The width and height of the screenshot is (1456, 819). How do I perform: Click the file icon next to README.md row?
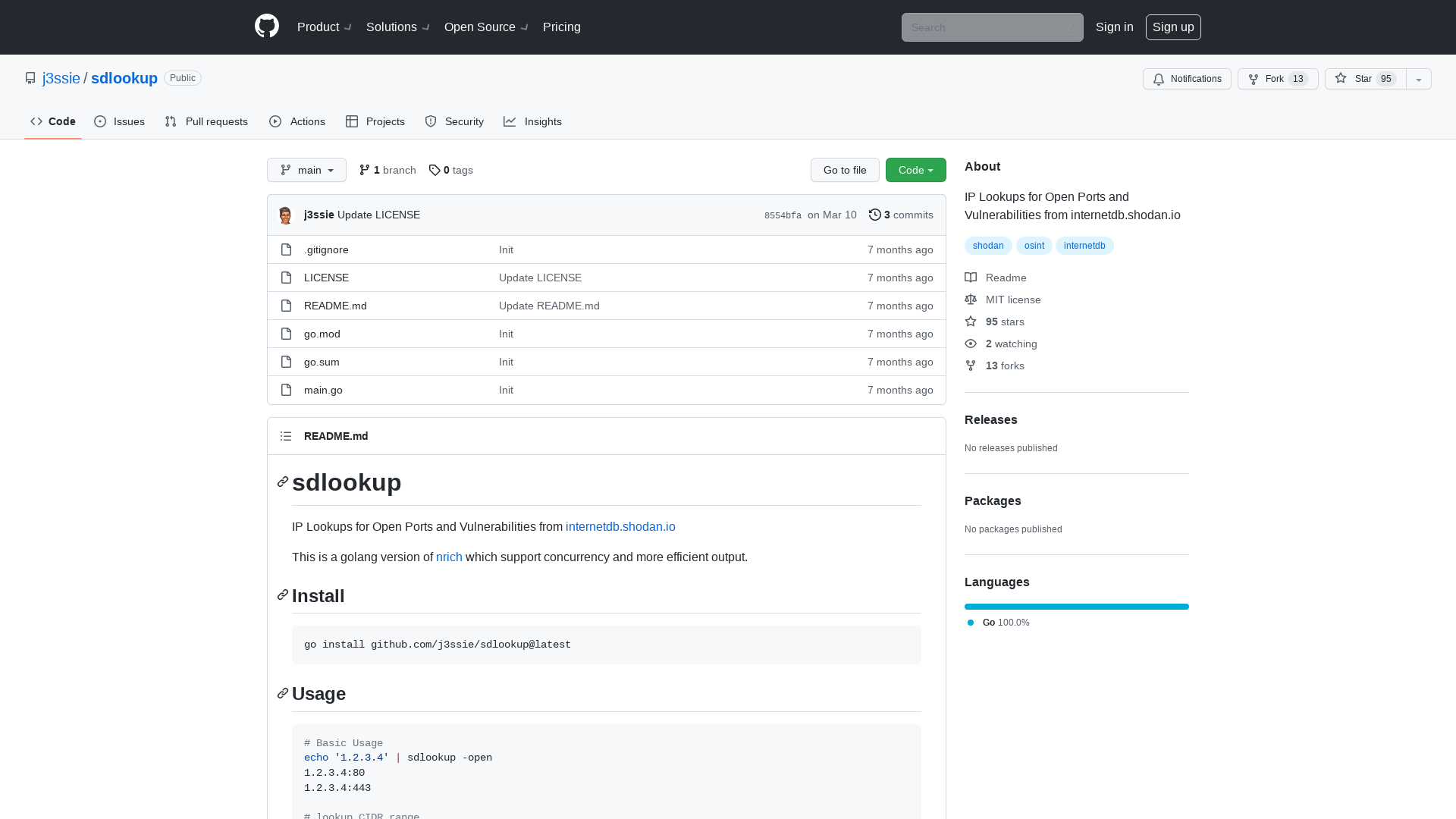[286, 306]
